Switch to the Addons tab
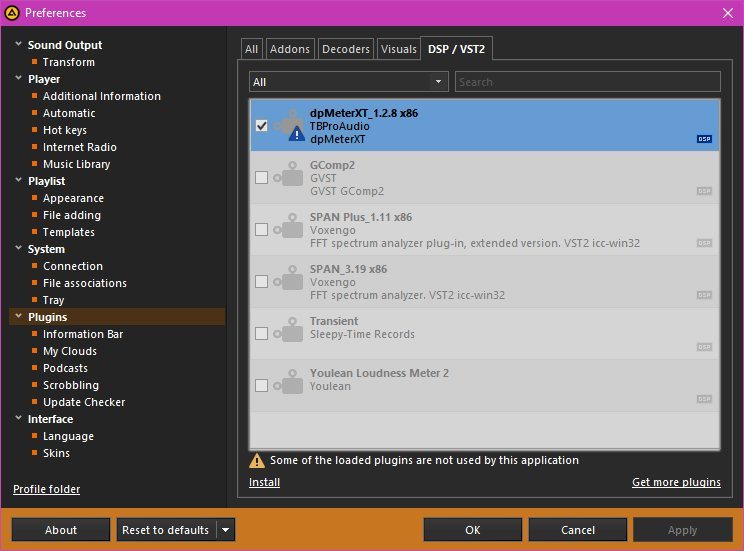Image resolution: width=744 pixels, height=551 pixels. click(290, 49)
